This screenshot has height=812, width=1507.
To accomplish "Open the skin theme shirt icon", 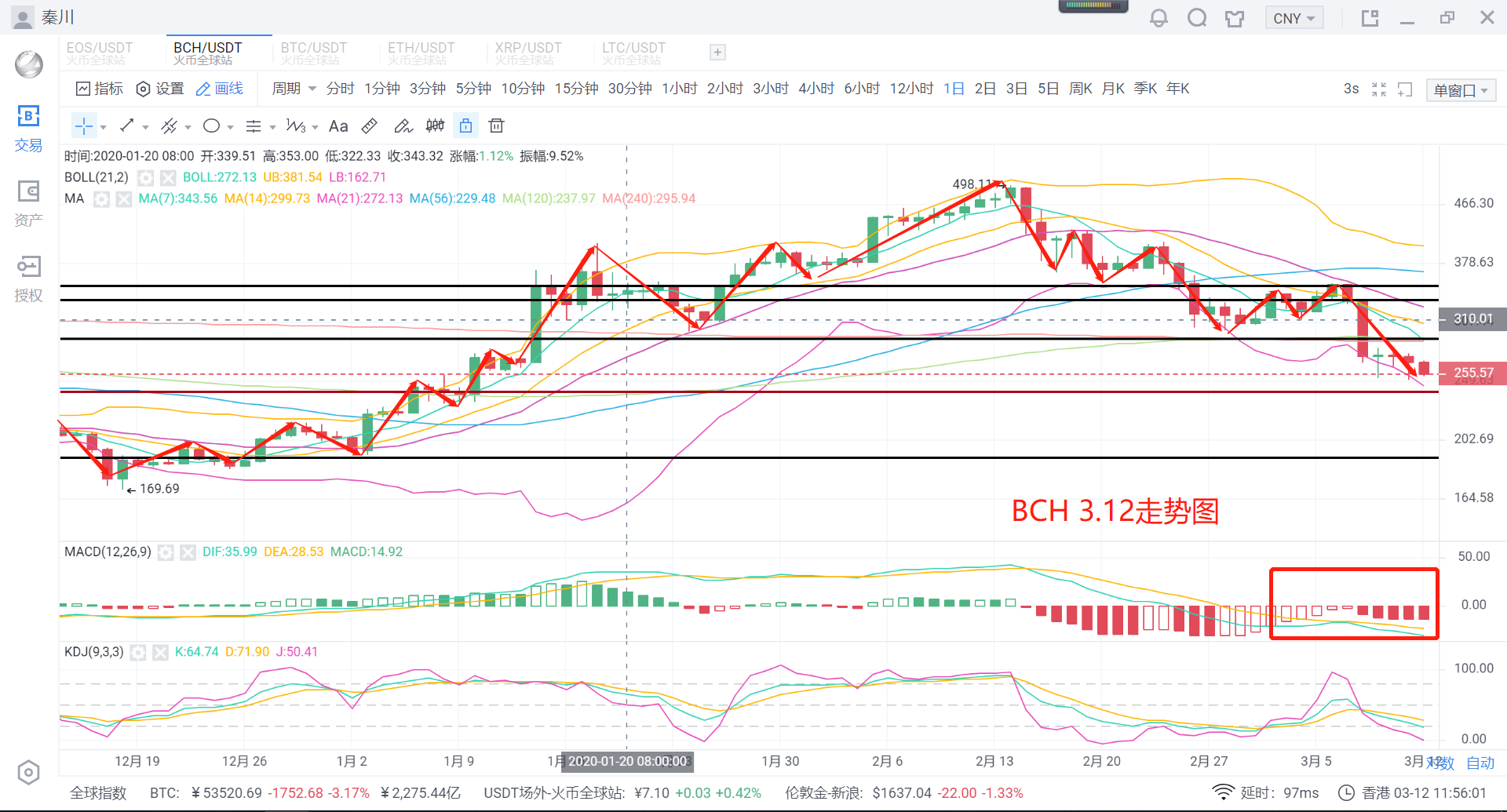I will tap(1235, 18).
